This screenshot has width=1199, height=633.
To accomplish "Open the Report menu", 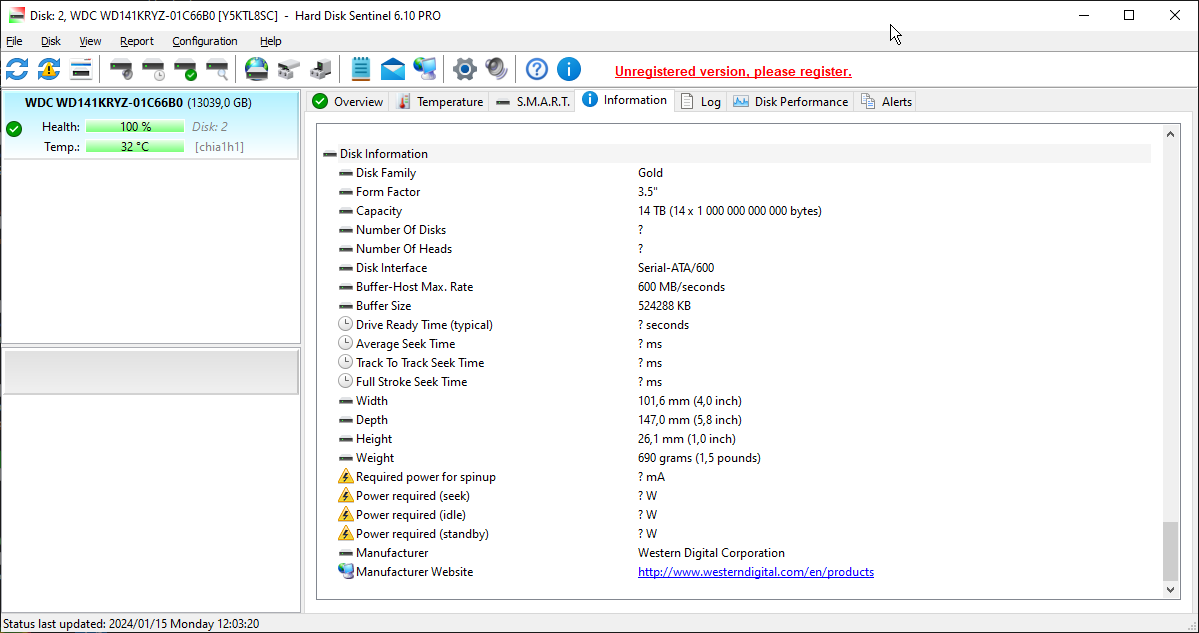I will pyautogui.click(x=137, y=41).
